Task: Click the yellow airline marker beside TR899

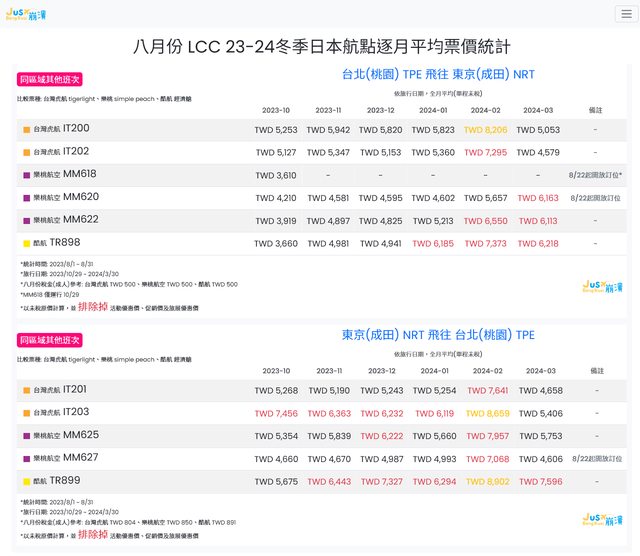Action: click(x=27, y=481)
